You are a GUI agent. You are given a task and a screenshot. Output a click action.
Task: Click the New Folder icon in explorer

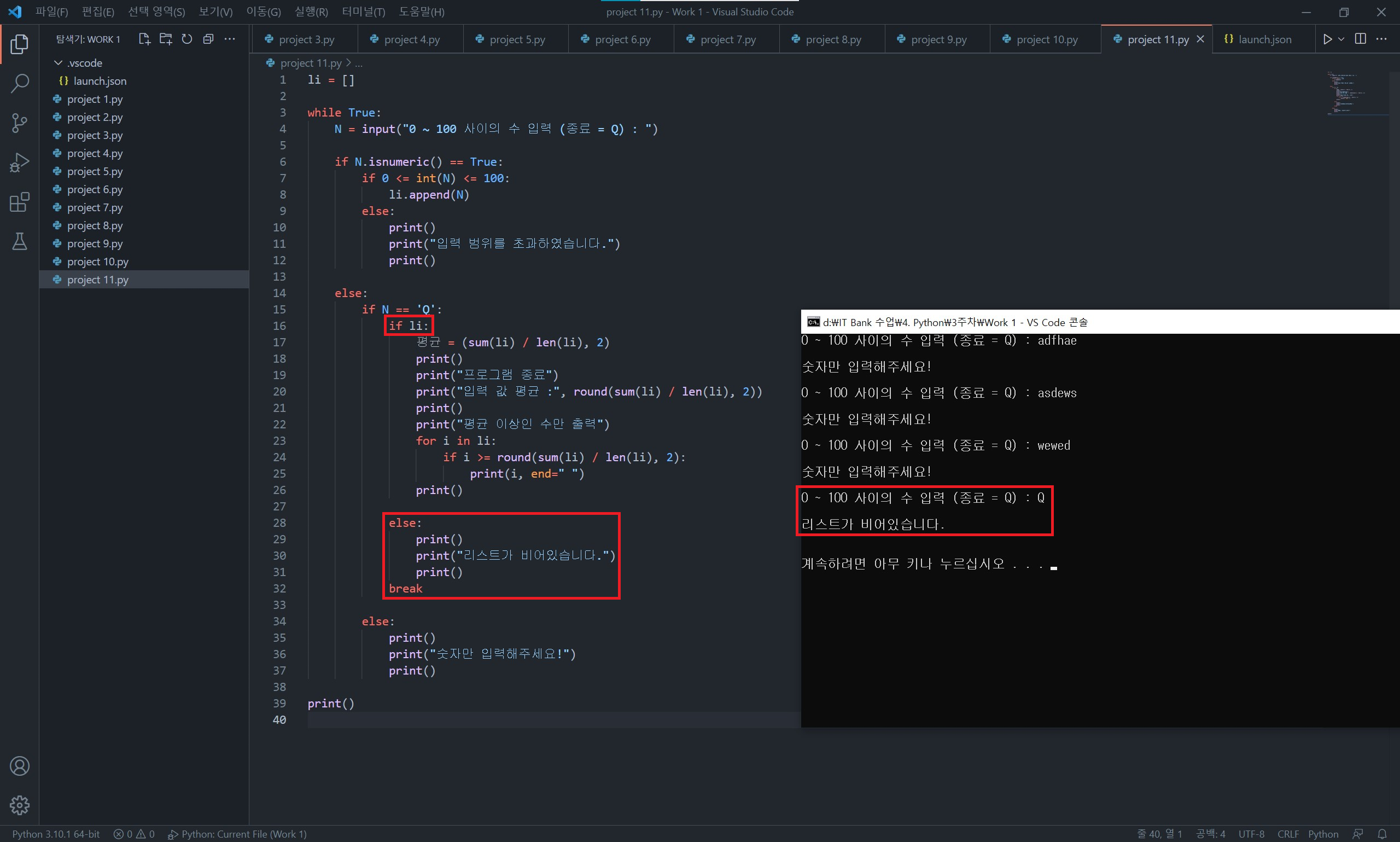(x=166, y=39)
